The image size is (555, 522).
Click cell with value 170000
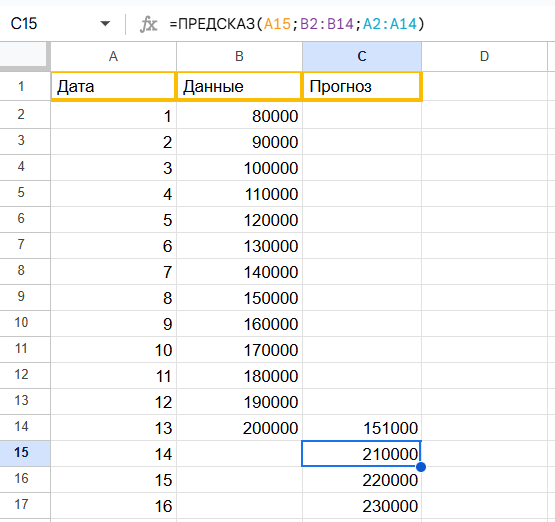tap(239, 350)
